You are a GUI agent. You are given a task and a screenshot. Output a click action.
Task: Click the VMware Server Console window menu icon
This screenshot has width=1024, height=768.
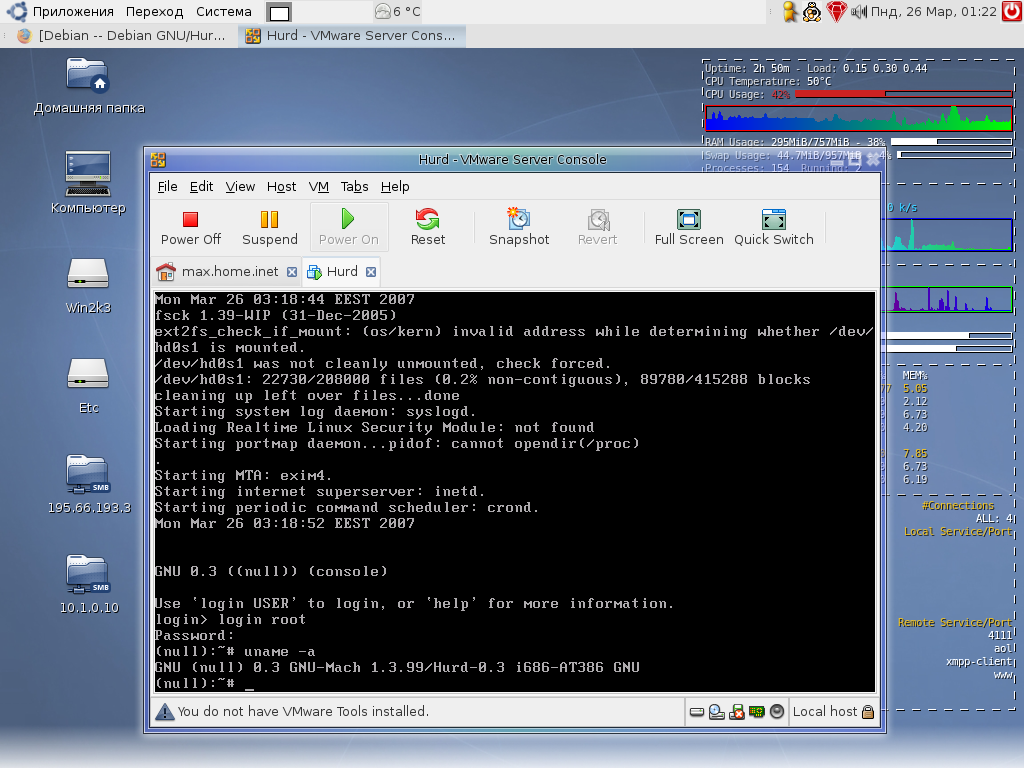pyautogui.click(x=158, y=160)
